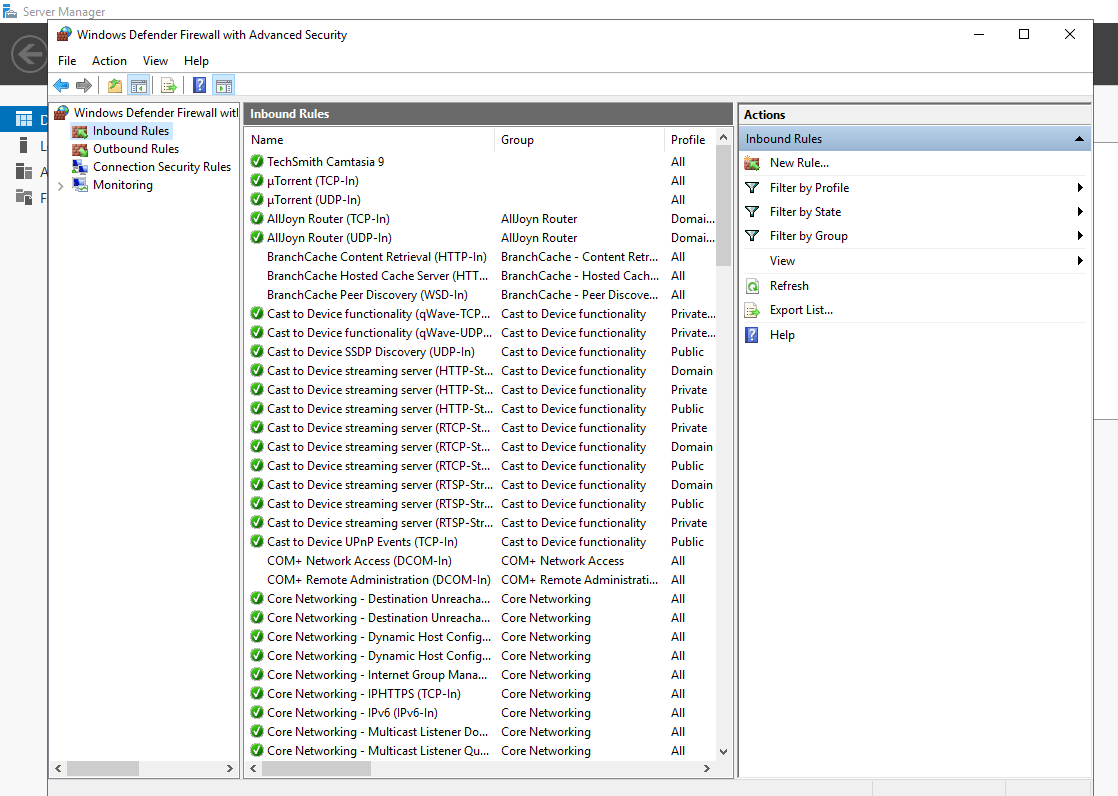Click the Export List toolbar icon
Screen dimensions: 1118x796
pos(169,86)
